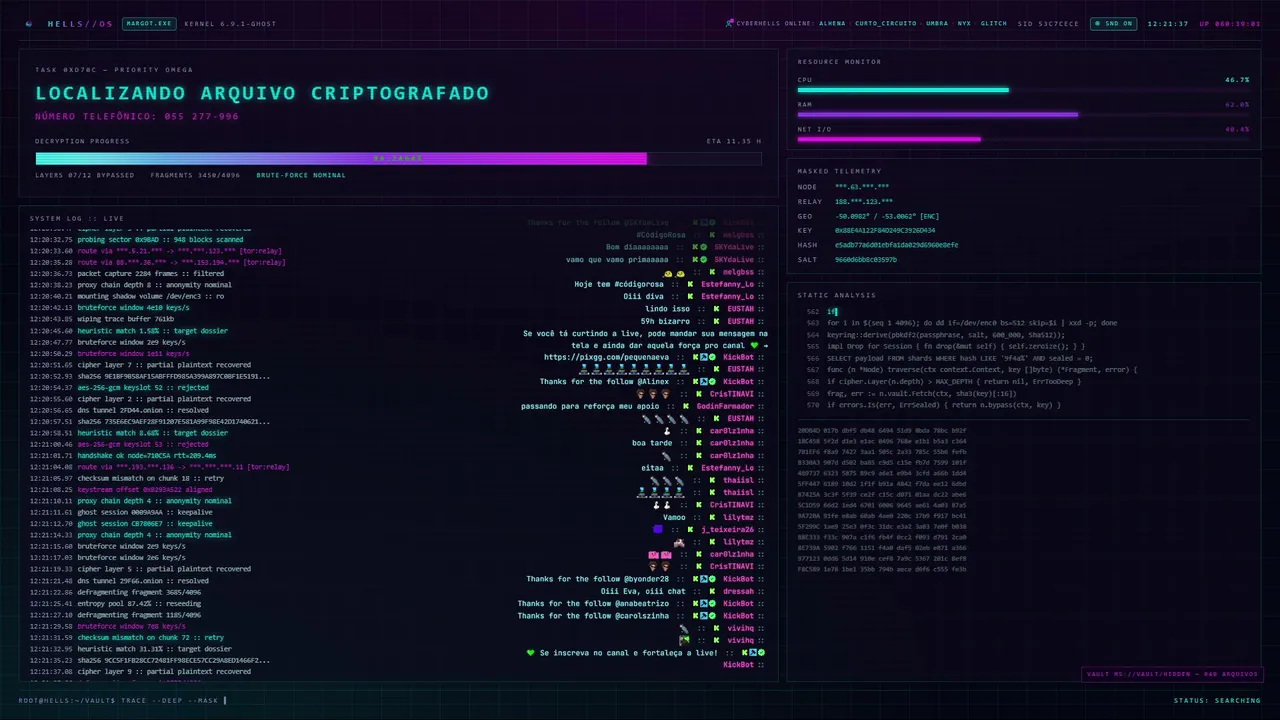Screen dimensions: 1280x720
Task: Click CURTO_CIRCUITO in the online list
Action: coord(885,23)
